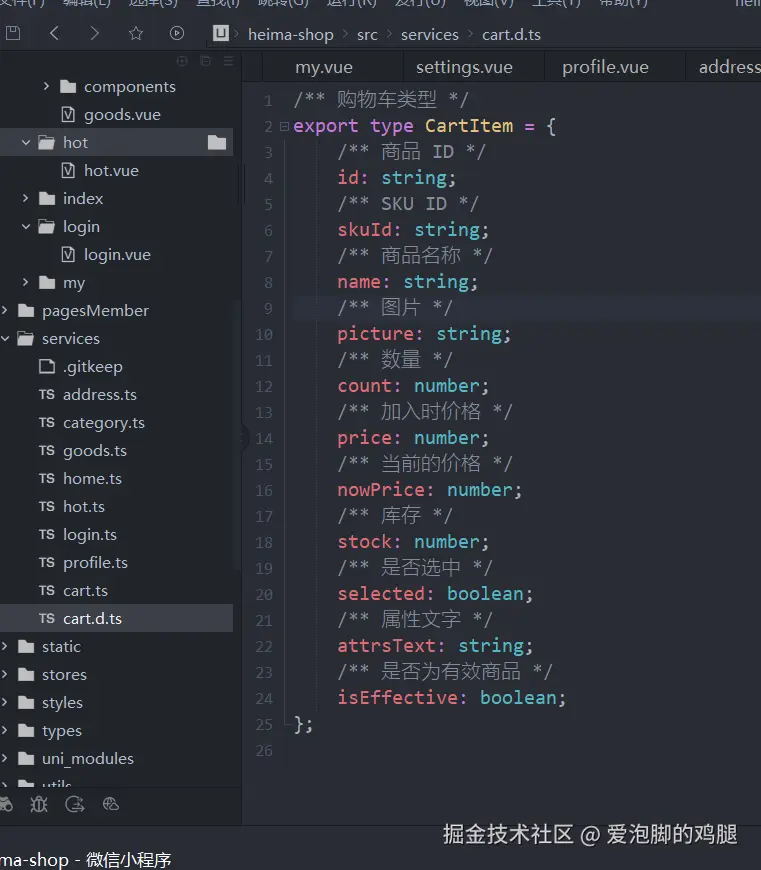Expand the index folder
The width and height of the screenshot is (761, 870).
coord(25,198)
